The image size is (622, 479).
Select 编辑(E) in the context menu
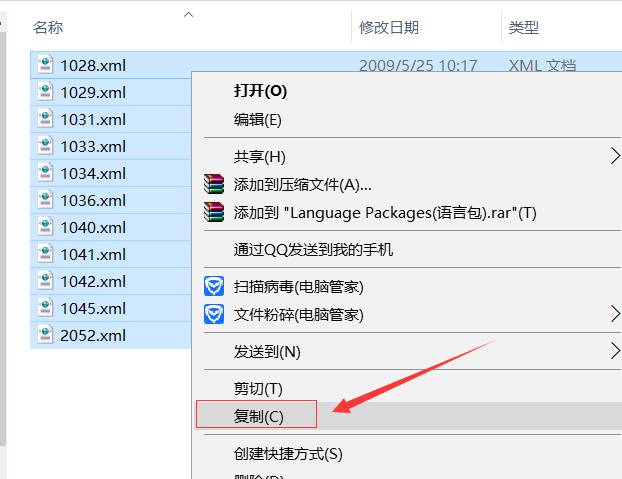[258, 119]
